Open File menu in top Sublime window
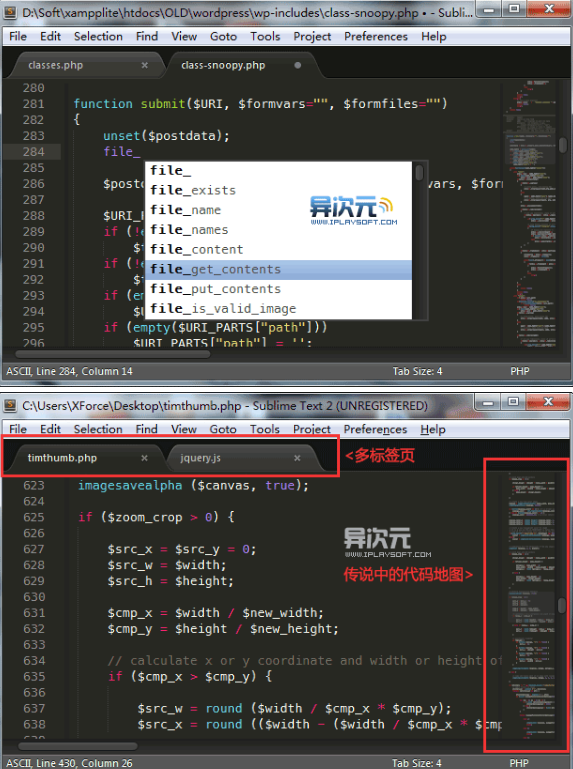Screen dimensions: 573x769 18,36
